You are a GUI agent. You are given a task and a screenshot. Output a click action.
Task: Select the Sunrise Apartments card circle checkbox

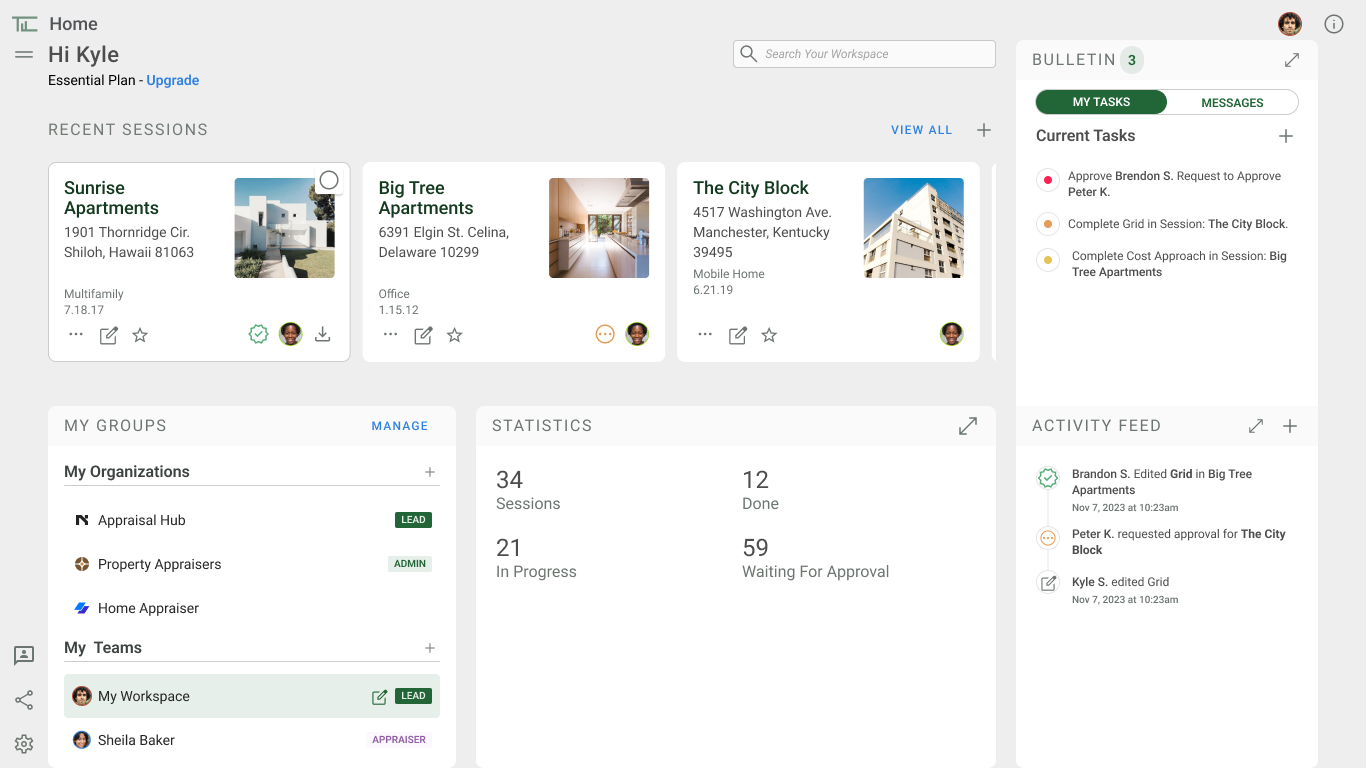pos(329,180)
